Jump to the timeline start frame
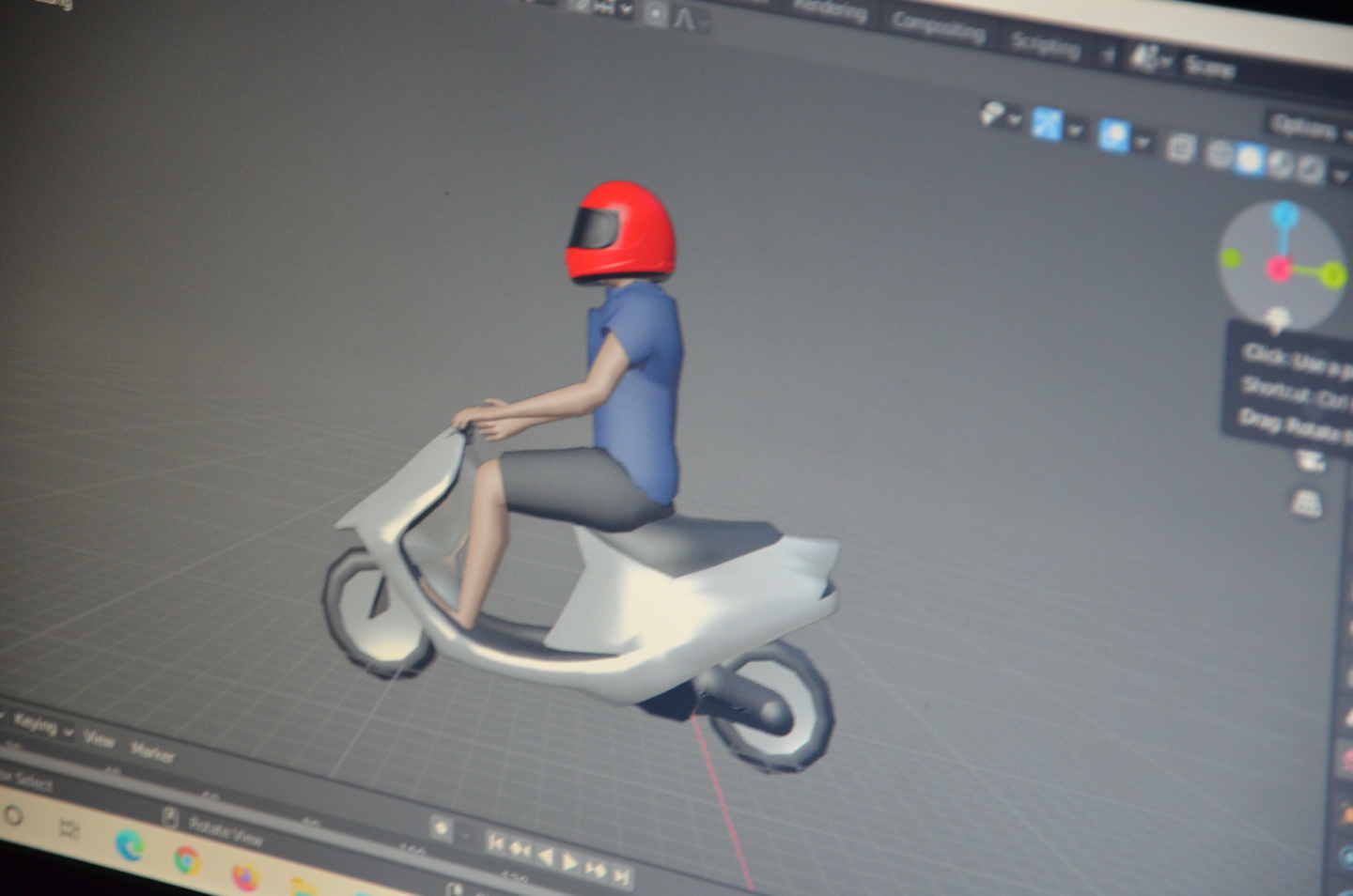This screenshot has width=1353, height=896. click(x=496, y=843)
